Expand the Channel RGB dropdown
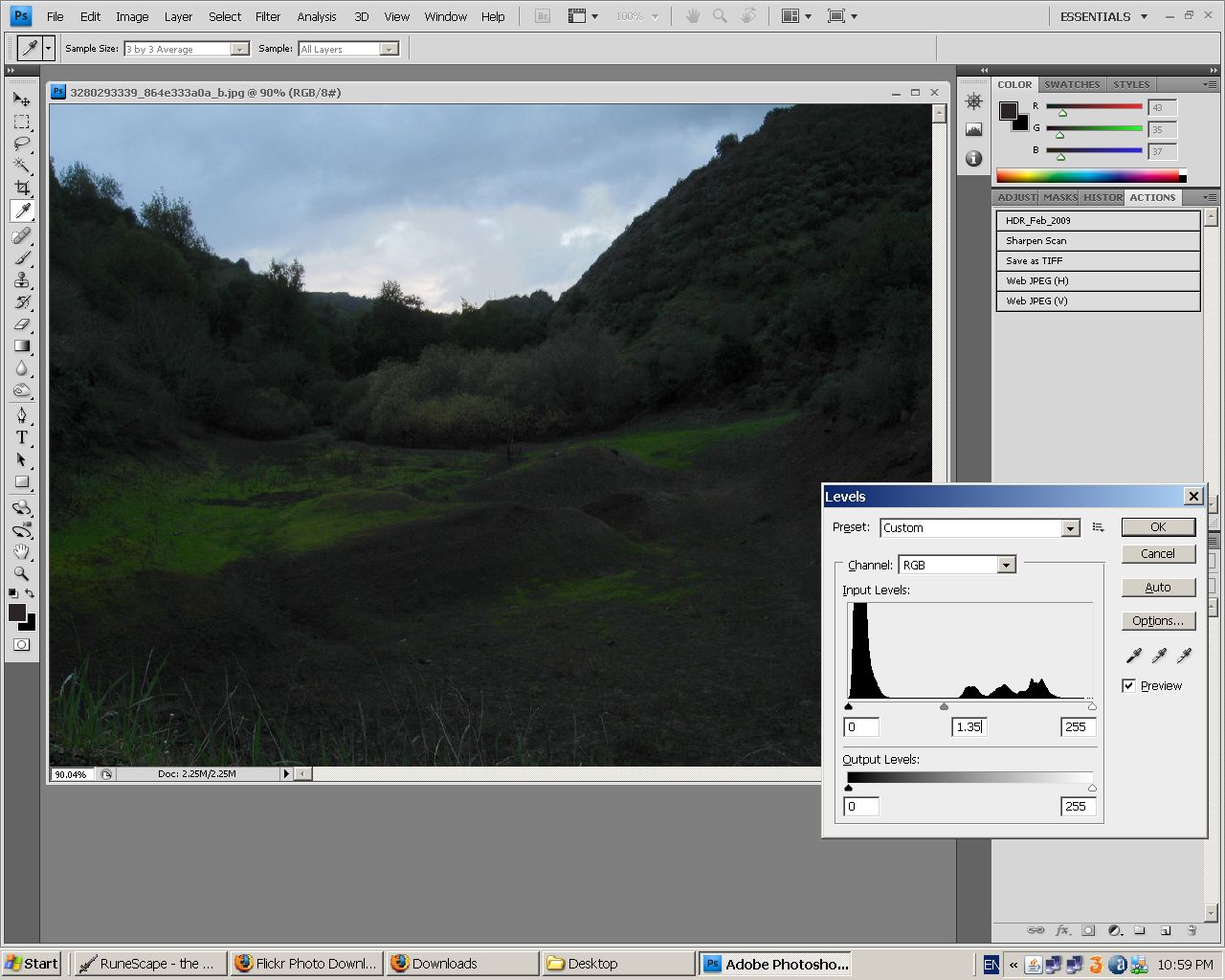The height and width of the screenshot is (980, 1225). (x=1006, y=566)
